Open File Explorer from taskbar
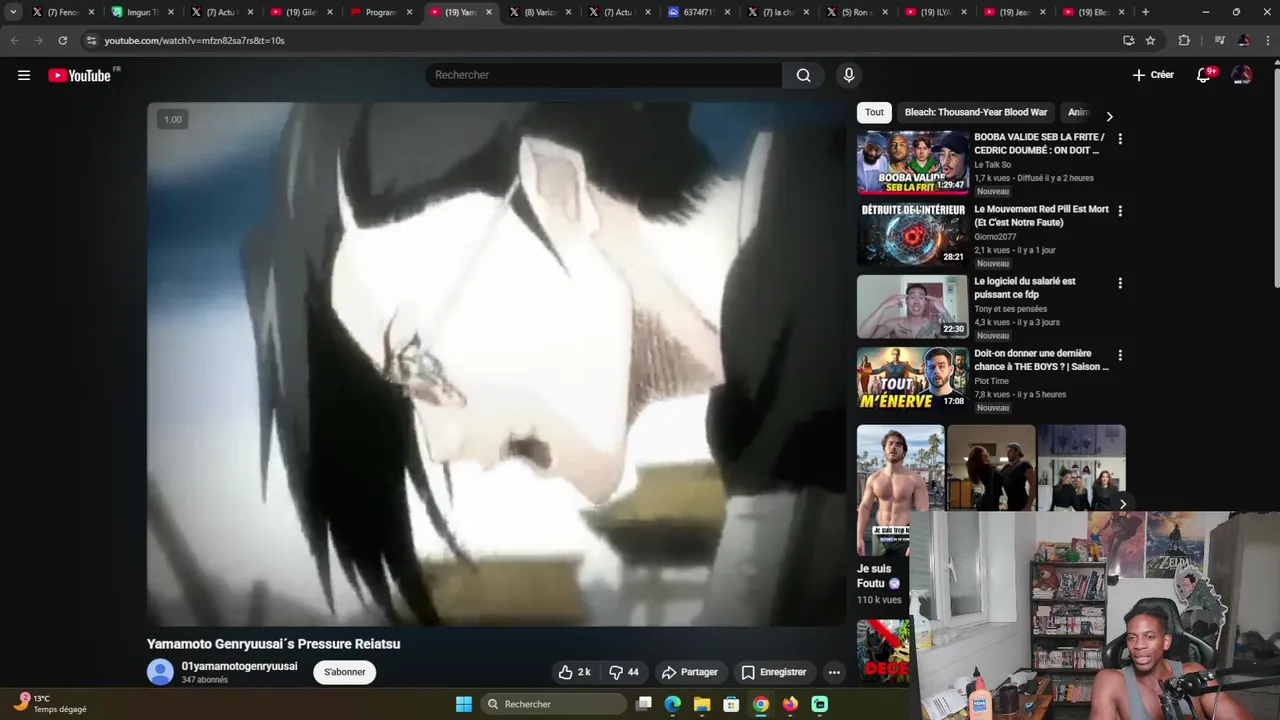1280x720 pixels. [x=702, y=704]
